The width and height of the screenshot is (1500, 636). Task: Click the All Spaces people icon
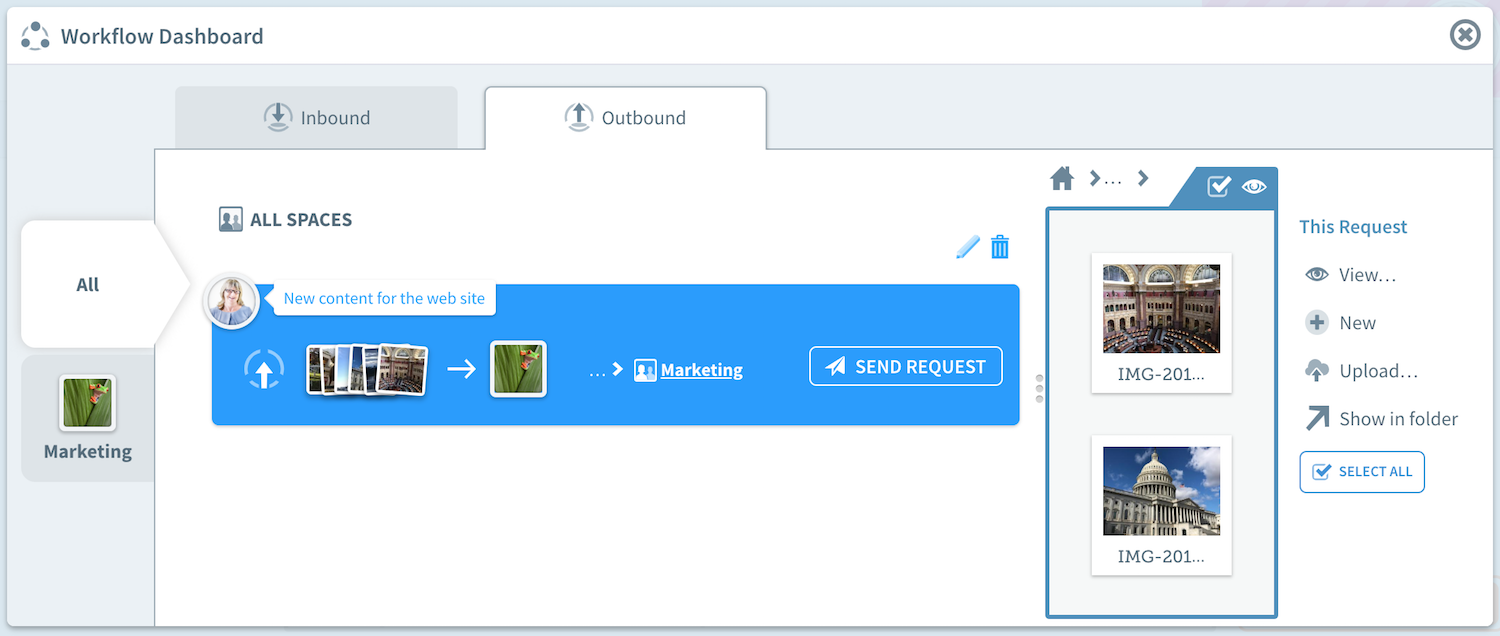231,219
